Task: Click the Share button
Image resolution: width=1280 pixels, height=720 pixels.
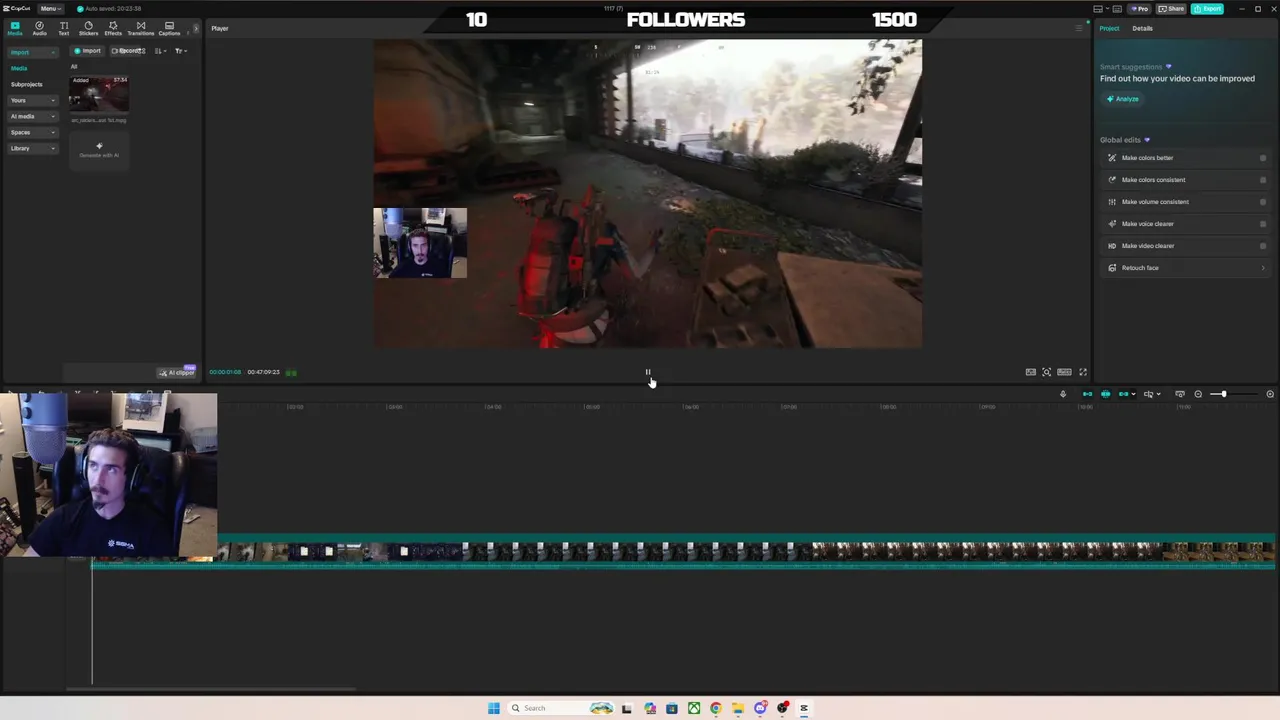Action: pyautogui.click(x=1171, y=9)
